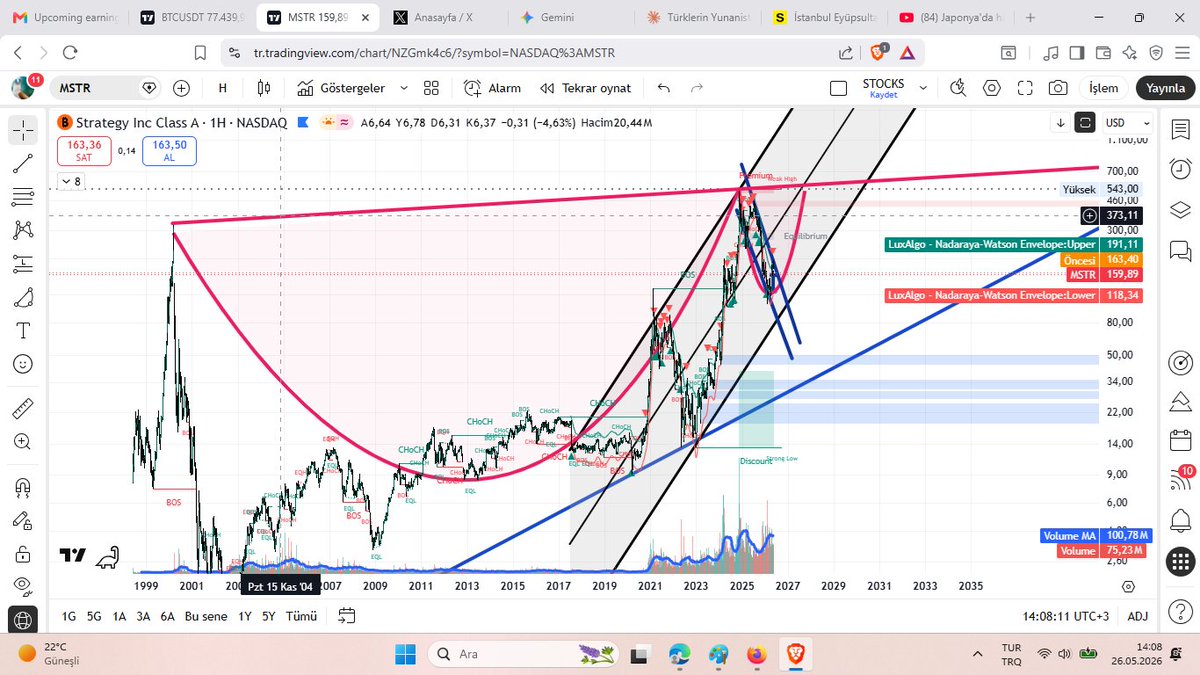Open the emoji and icons tool
Viewport: 1200px width, 675px height.
(23, 364)
